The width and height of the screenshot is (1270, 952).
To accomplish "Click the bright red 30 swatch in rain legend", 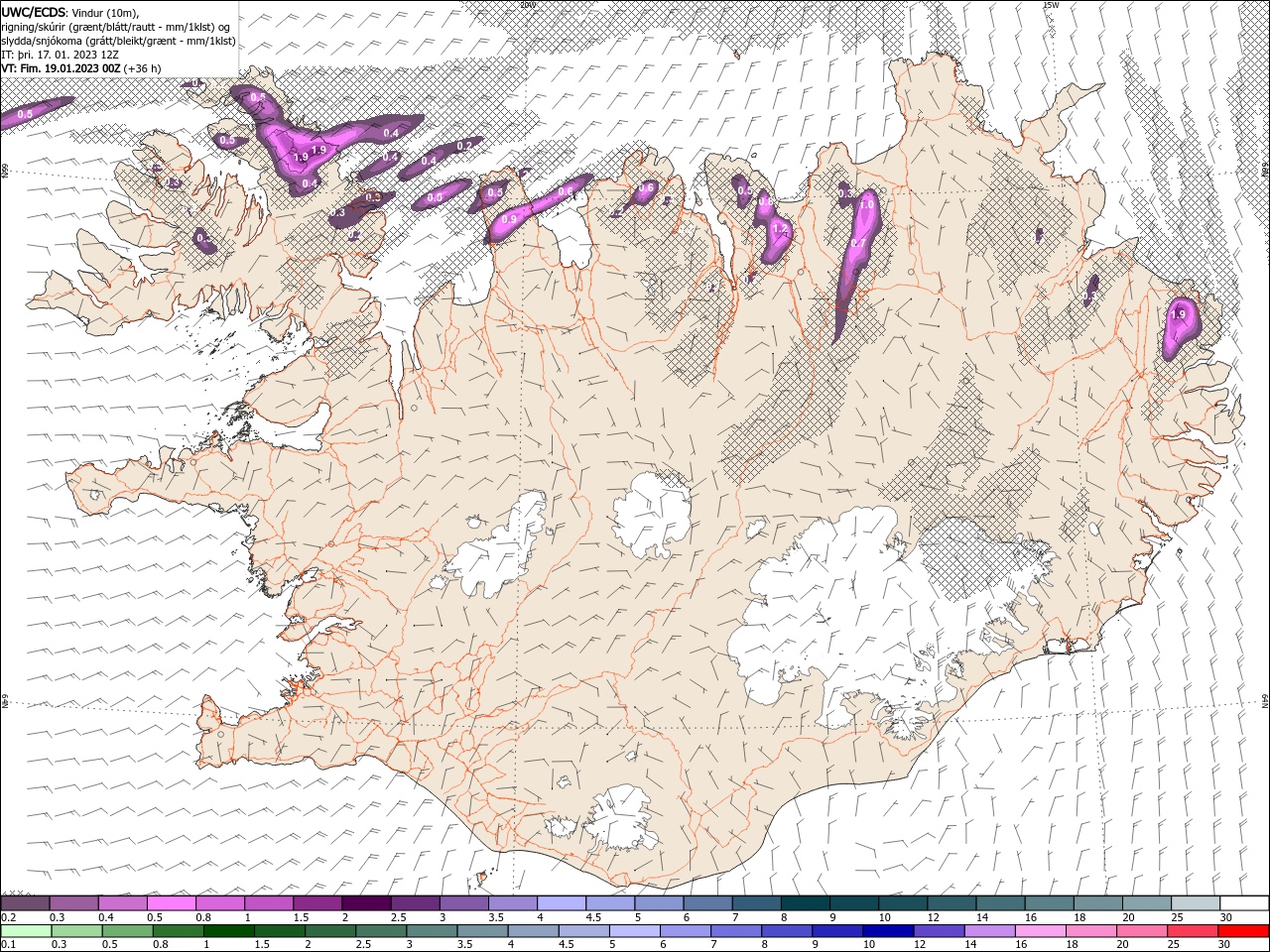I will pyautogui.click(x=1242, y=931).
